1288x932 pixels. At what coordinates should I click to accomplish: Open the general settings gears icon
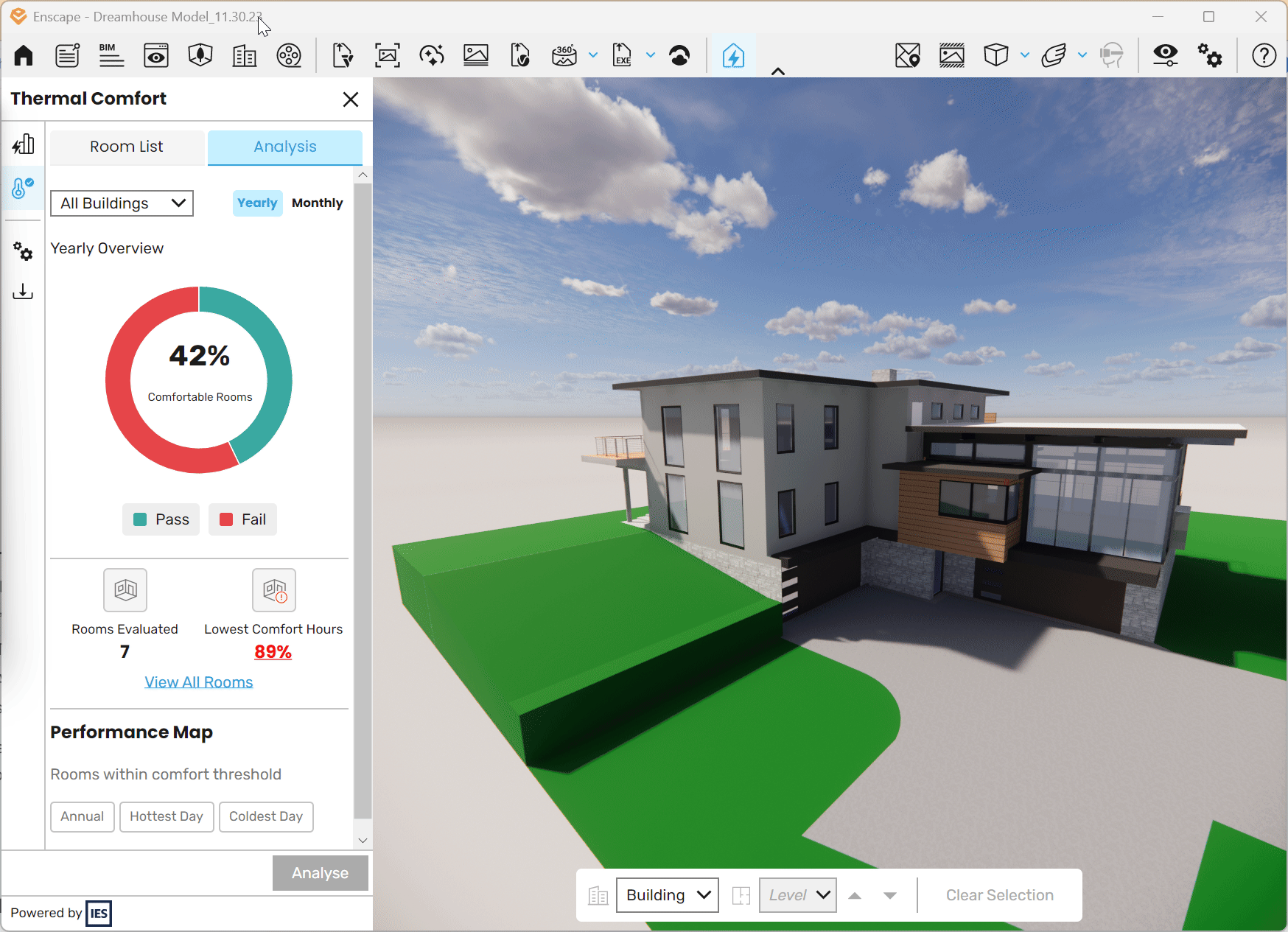[x=1210, y=55]
